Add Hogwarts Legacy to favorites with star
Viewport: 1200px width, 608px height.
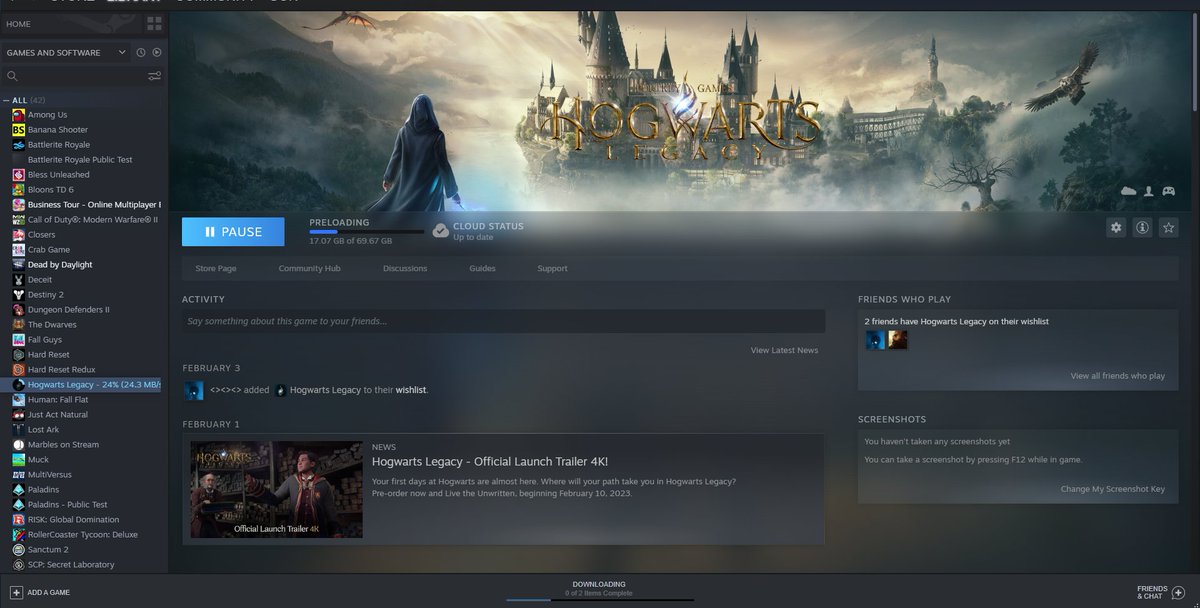(1168, 228)
